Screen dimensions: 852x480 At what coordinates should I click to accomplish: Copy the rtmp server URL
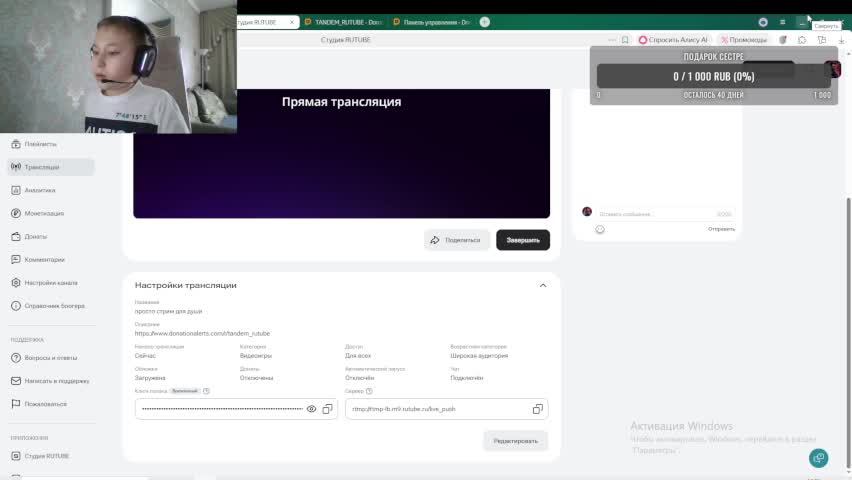tap(537, 409)
